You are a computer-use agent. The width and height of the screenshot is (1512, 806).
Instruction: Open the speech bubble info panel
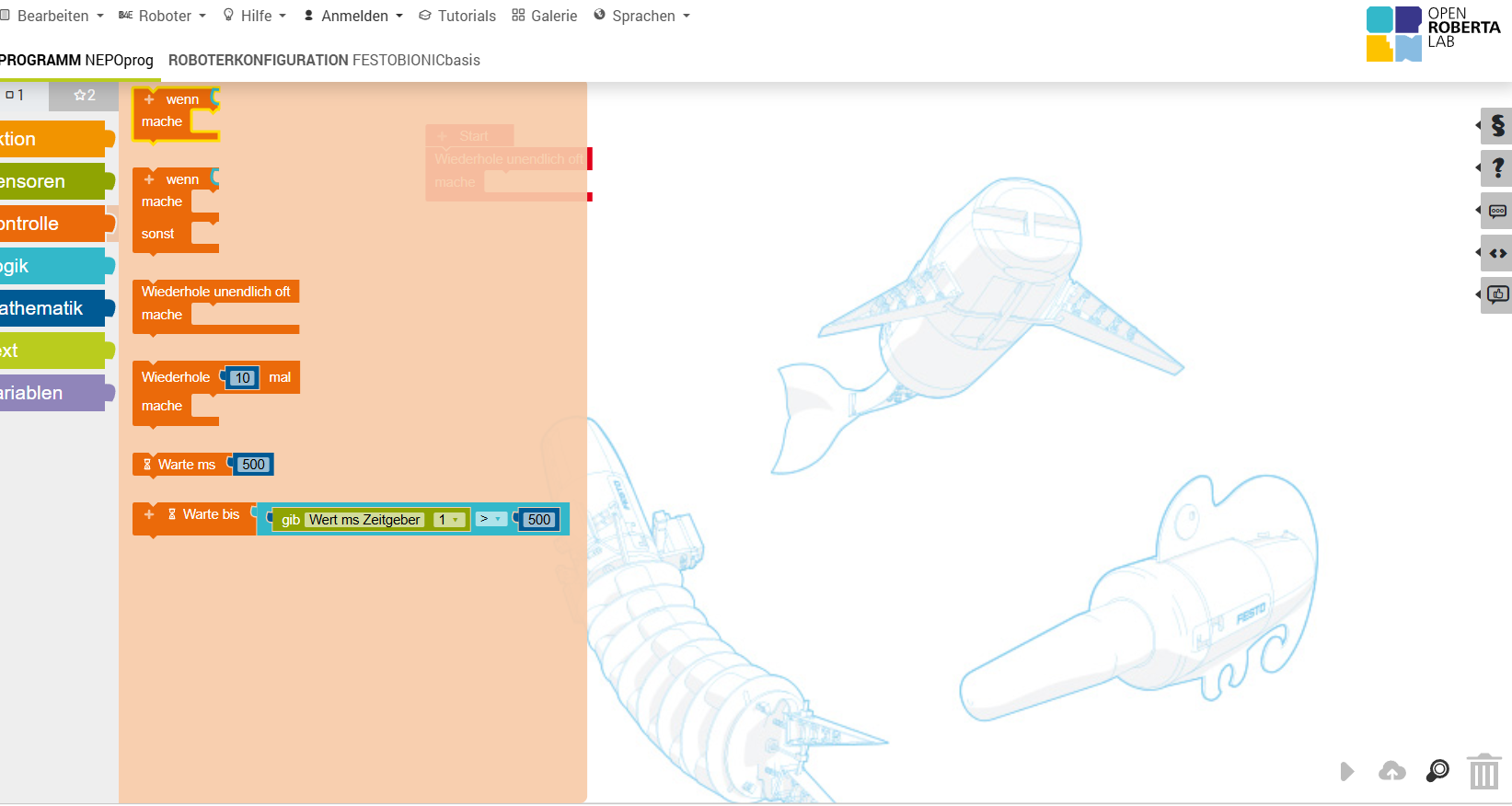click(1496, 211)
